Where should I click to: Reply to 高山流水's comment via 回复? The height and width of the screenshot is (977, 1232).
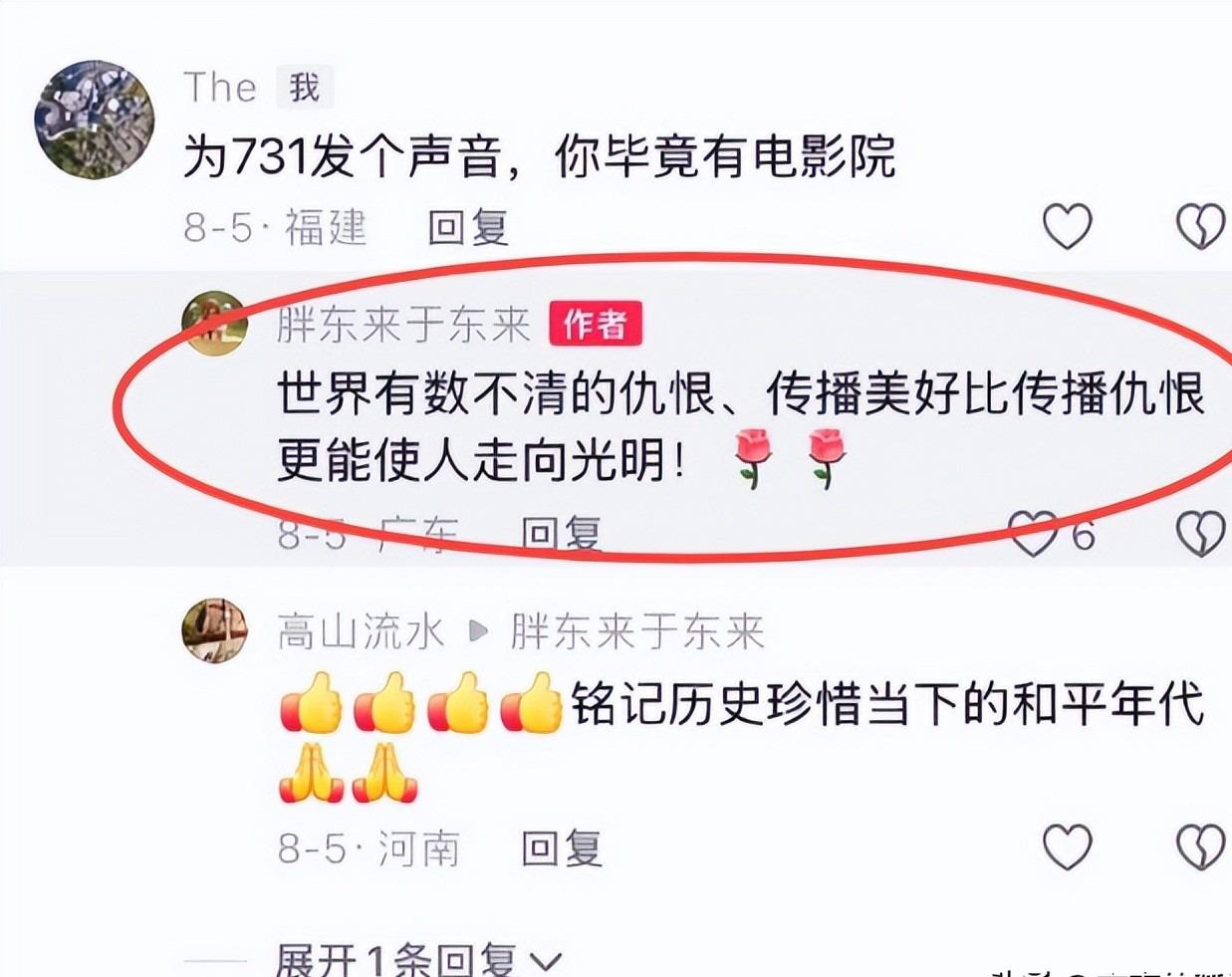click(562, 849)
